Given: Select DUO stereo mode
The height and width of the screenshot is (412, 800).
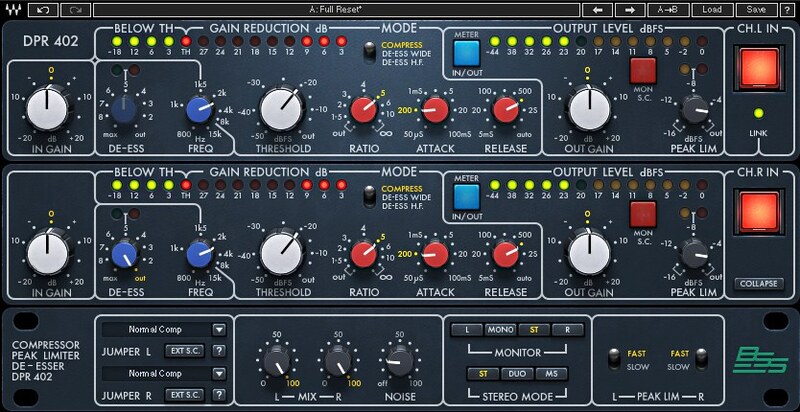Looking at the screenshot, I should pyautogui.click(x=517, y=374).
